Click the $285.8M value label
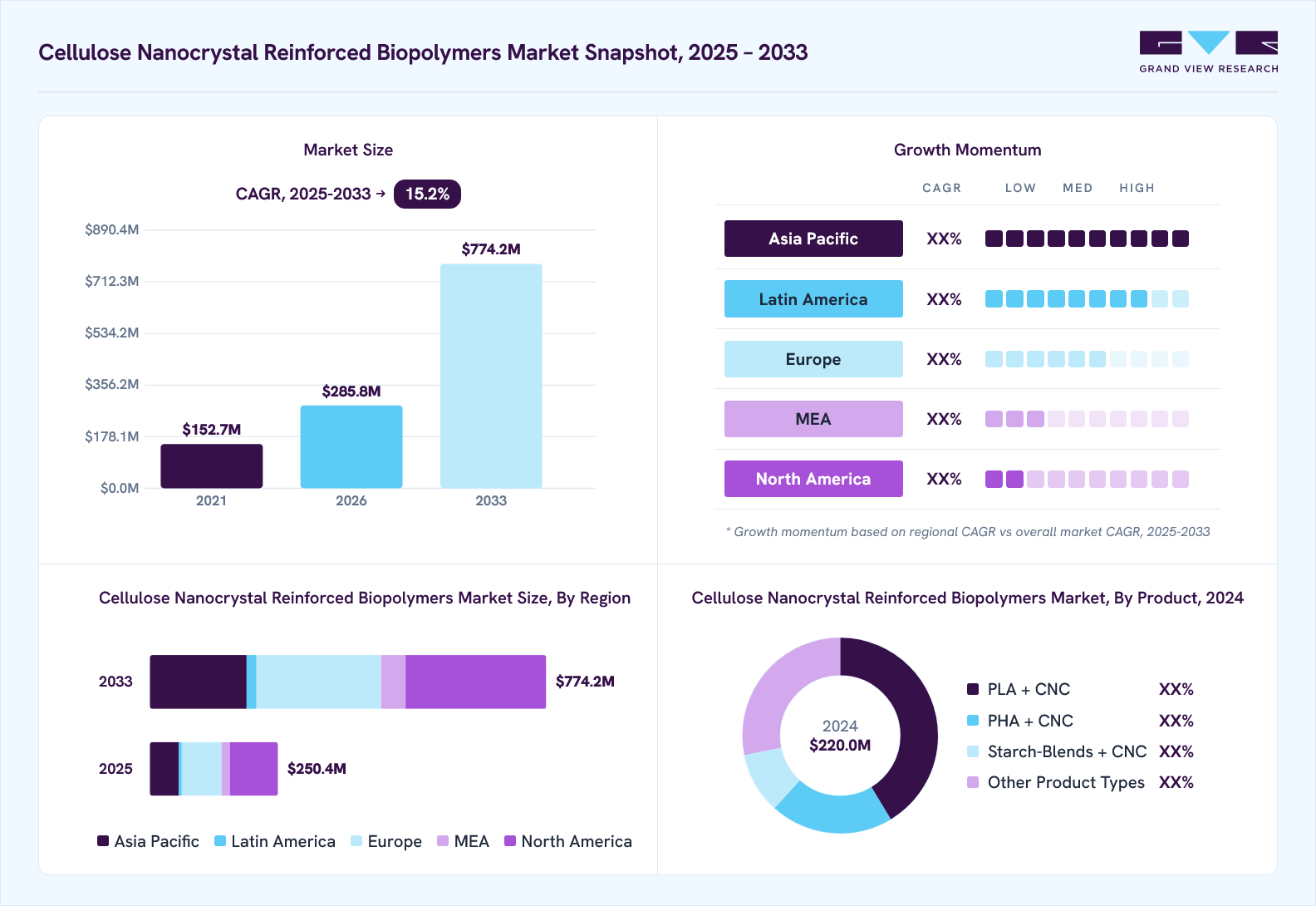The width and height of the screenshot is (1316, 906). pyautogui.click(x=351, y=391)
